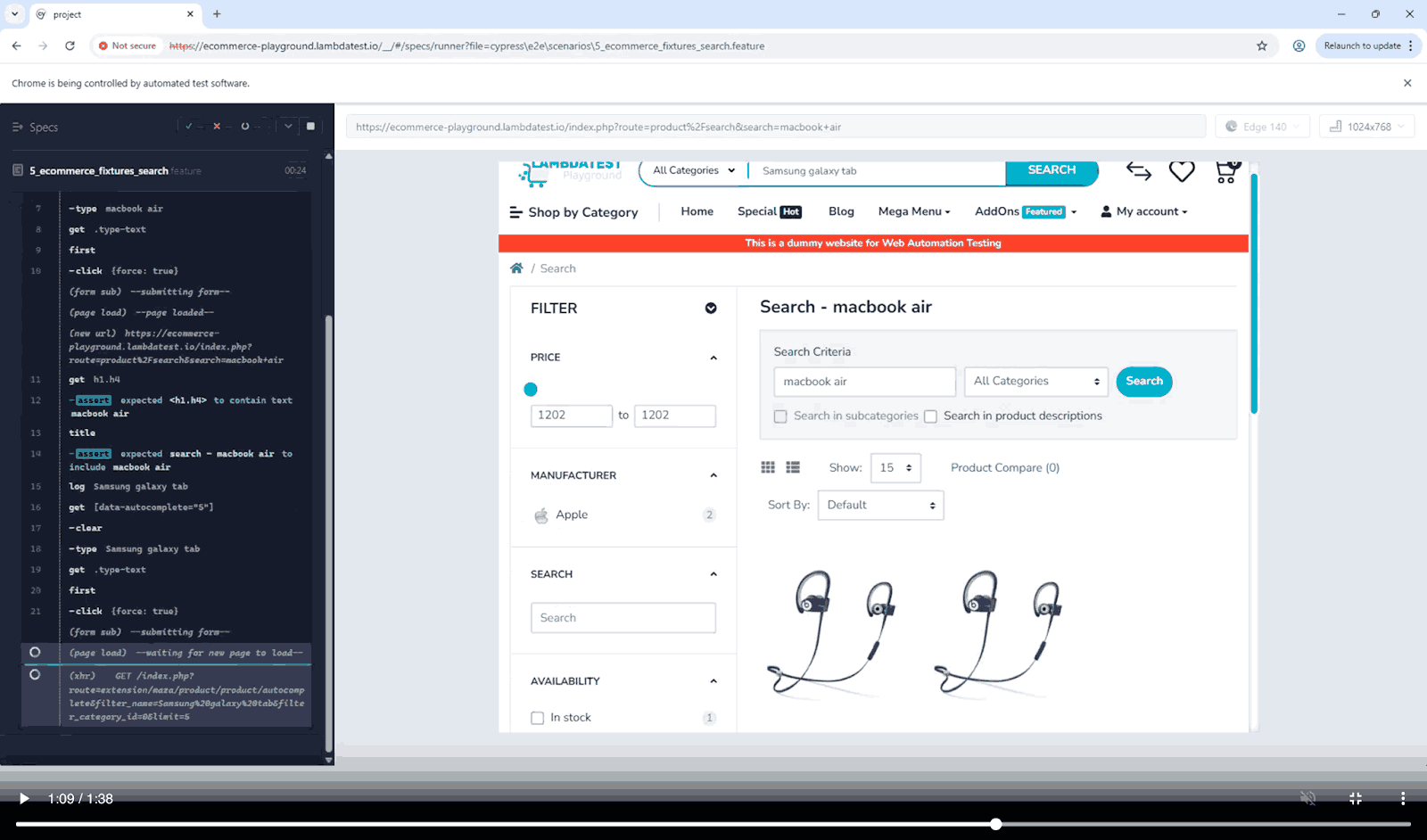
Task: Enable Search in subcategories checkbox
Action: [780, 416]
